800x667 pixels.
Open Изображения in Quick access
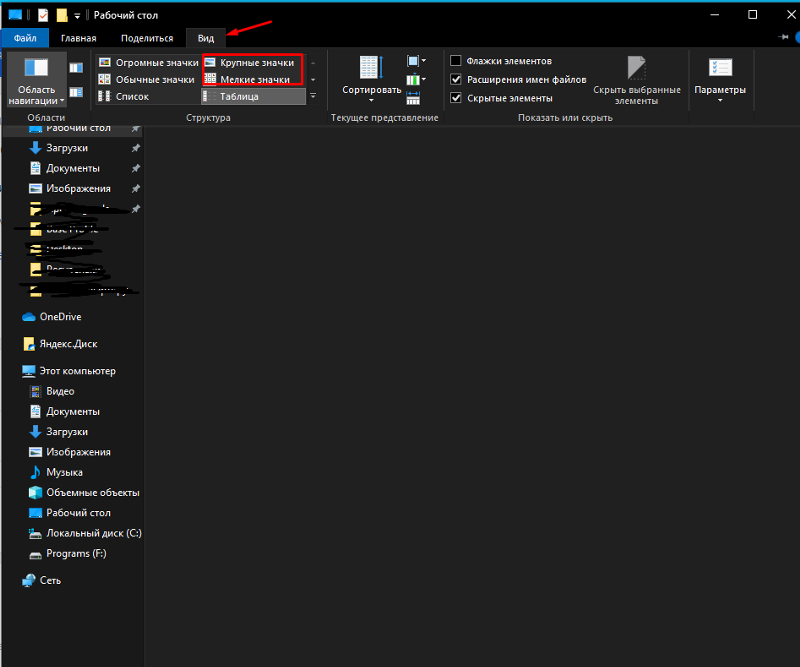coord(78,189)
